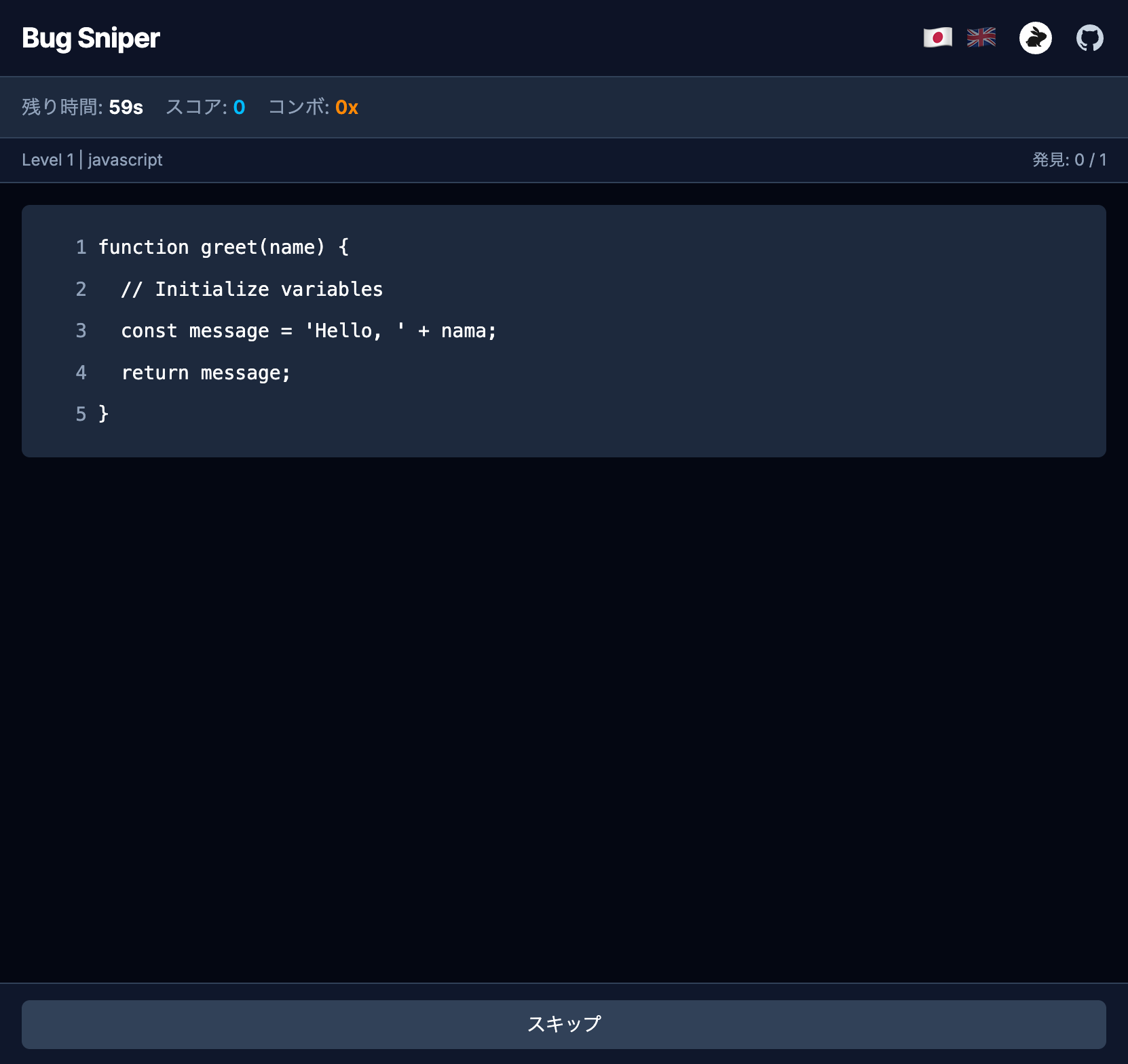The image size is (1128, 1064).
Task: Click the コンボ combo value 0x
Action: click(x=347, y=107)
